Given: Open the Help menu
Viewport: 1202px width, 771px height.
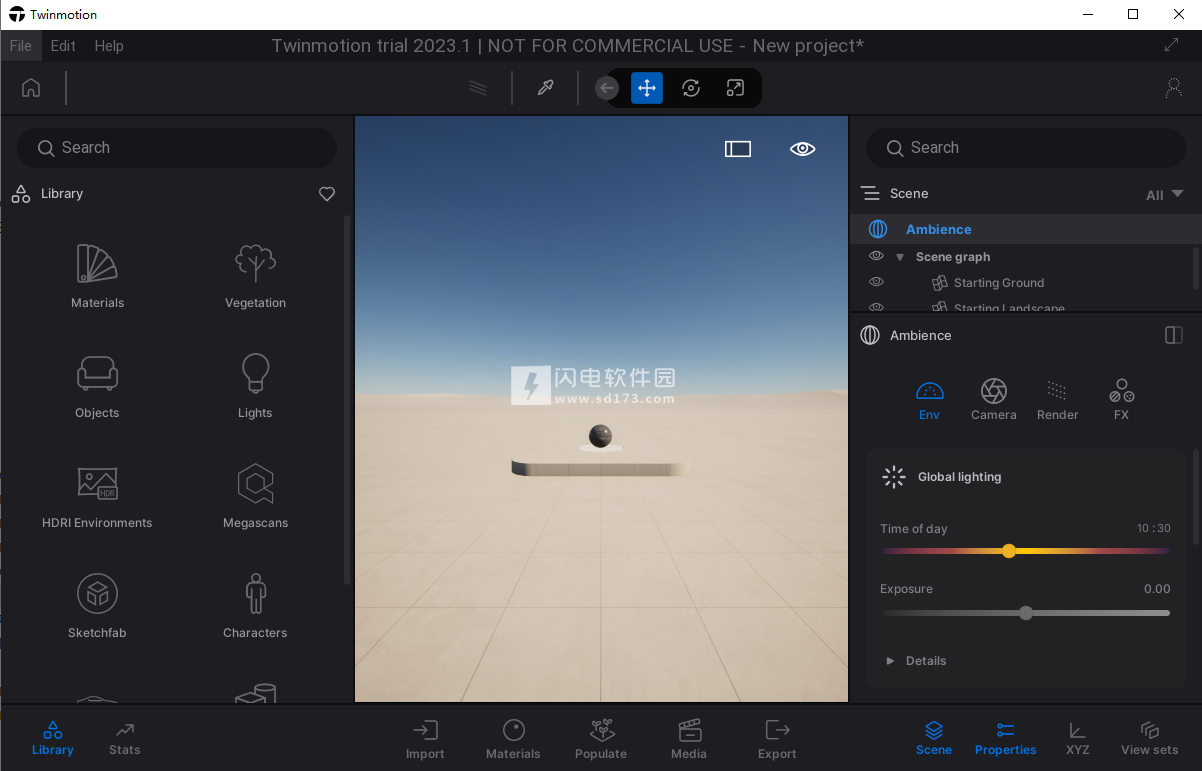Looking at the screenshot, I should 109,46.
